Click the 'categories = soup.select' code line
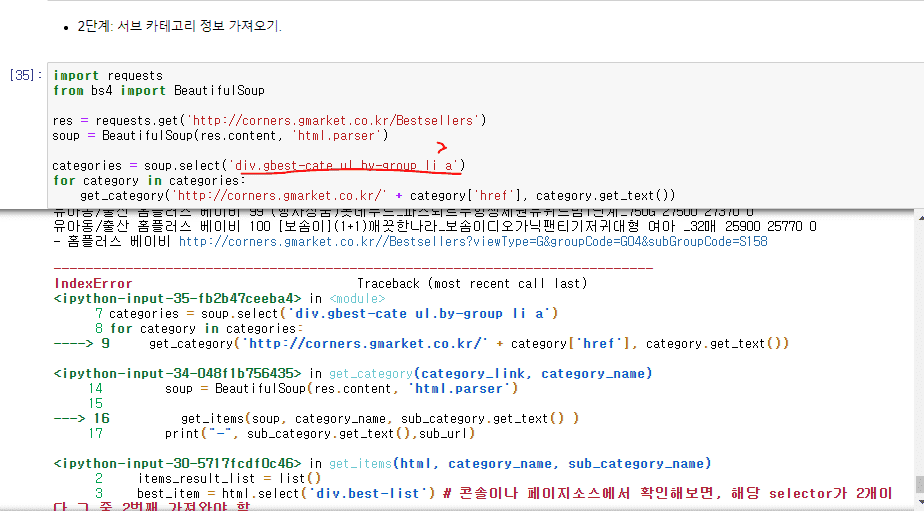Viewport: 924px width, 522px height. pyautogui.click(x=258, y=165)
